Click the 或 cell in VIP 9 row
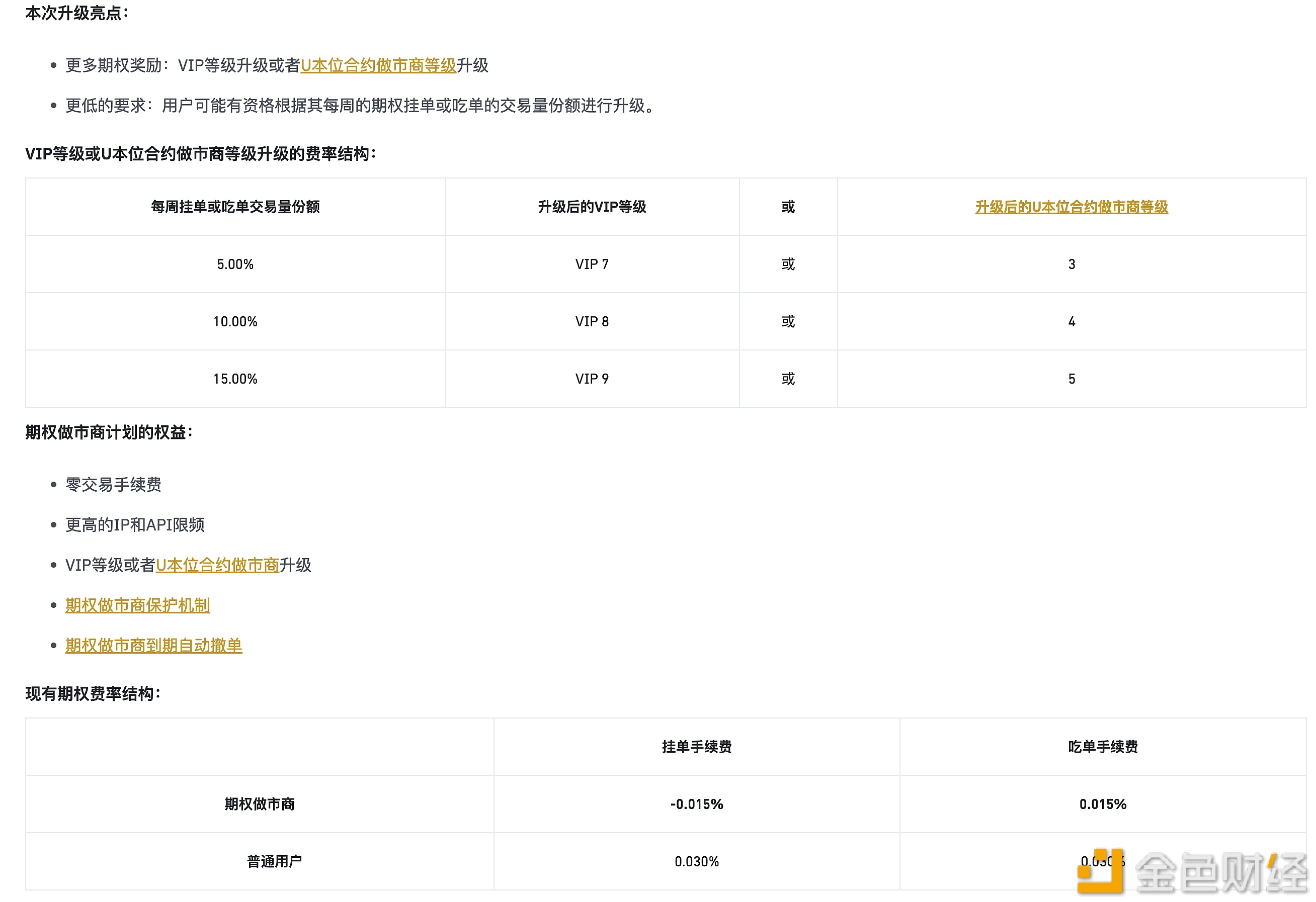The image size is (1316, 902). (x=788, y=379)
